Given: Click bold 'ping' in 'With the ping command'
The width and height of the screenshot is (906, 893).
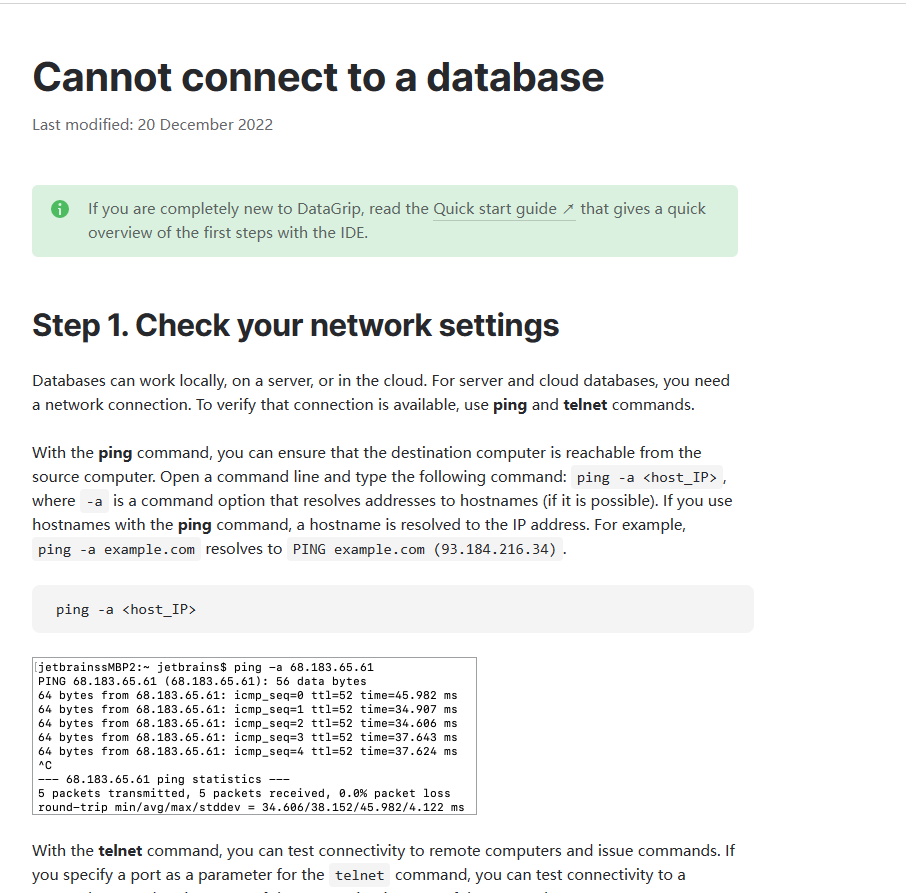Looking at the screenshot, I should pos(115,453).
